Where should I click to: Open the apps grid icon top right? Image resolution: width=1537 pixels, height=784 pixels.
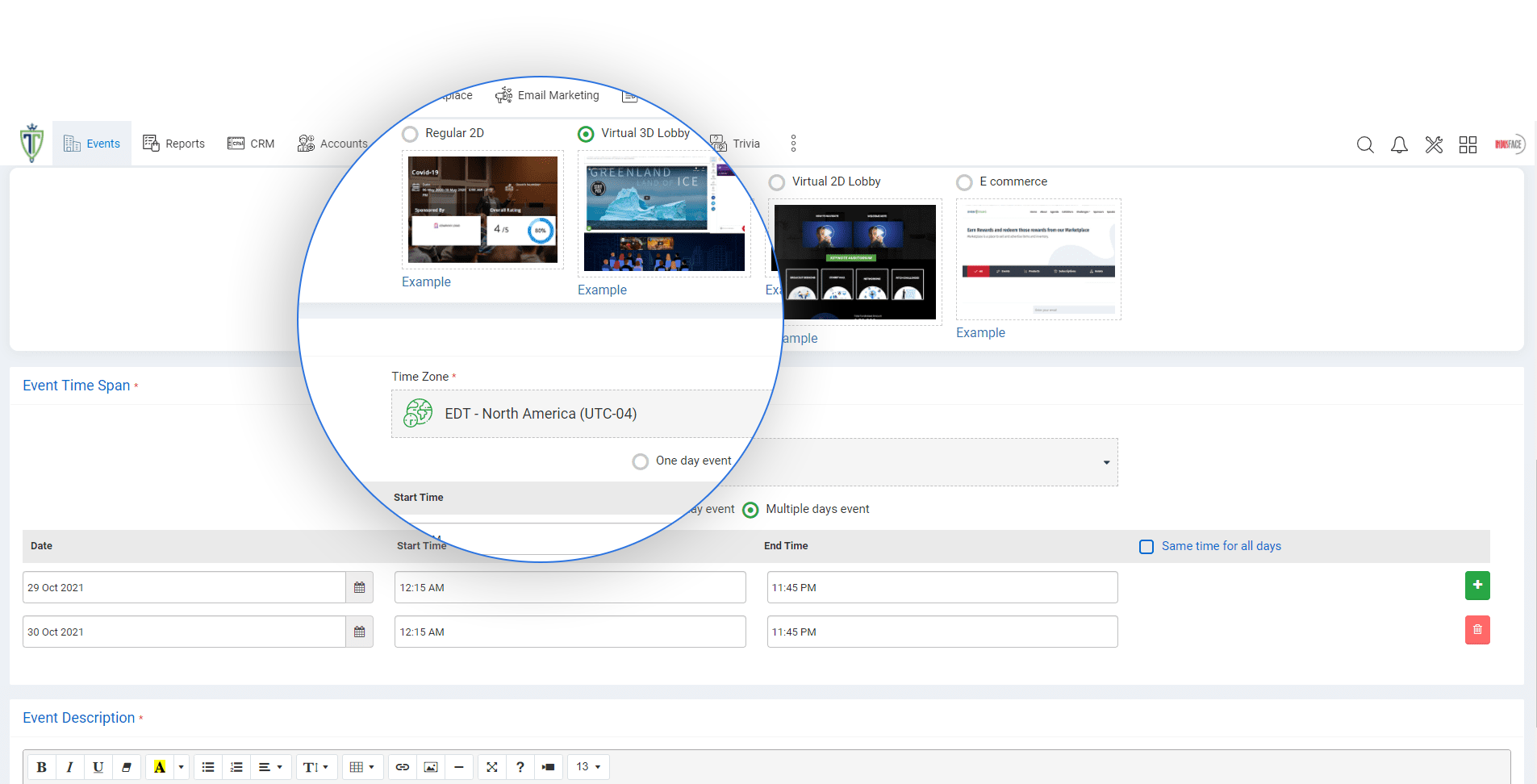point(1468,144)
